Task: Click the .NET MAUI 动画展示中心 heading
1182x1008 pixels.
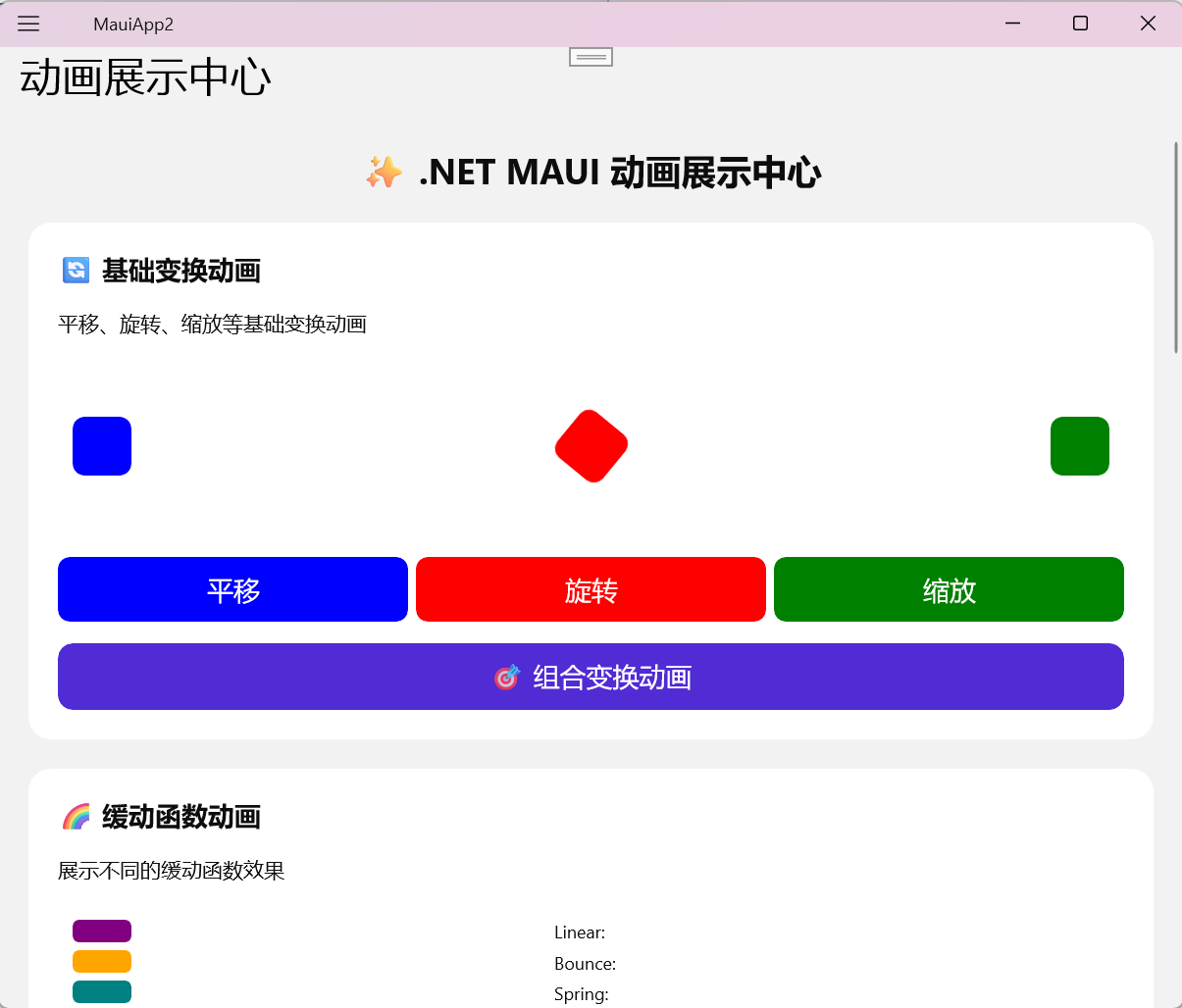Action: coord(620,173)
